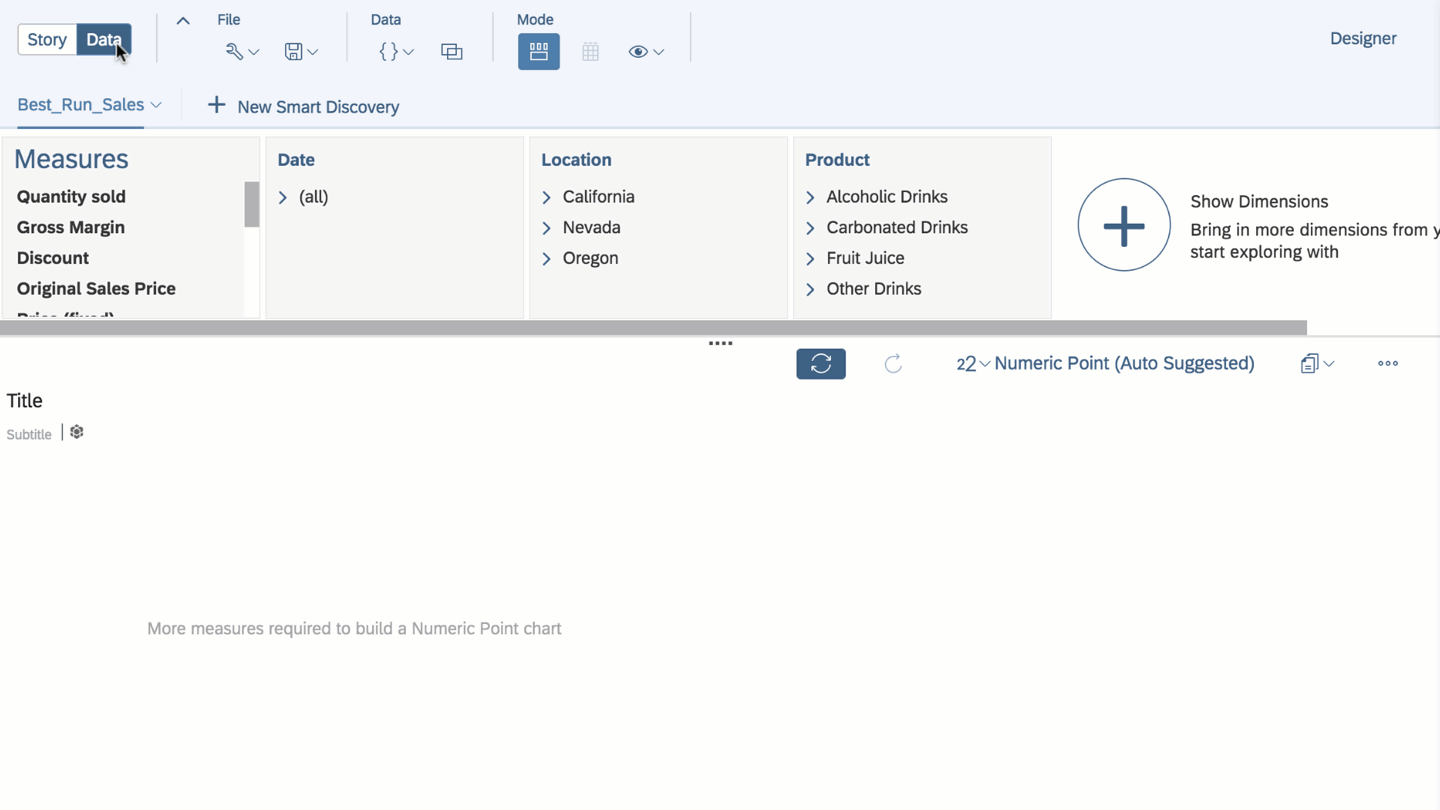Click the save icon in the File group

click(294, 51)
